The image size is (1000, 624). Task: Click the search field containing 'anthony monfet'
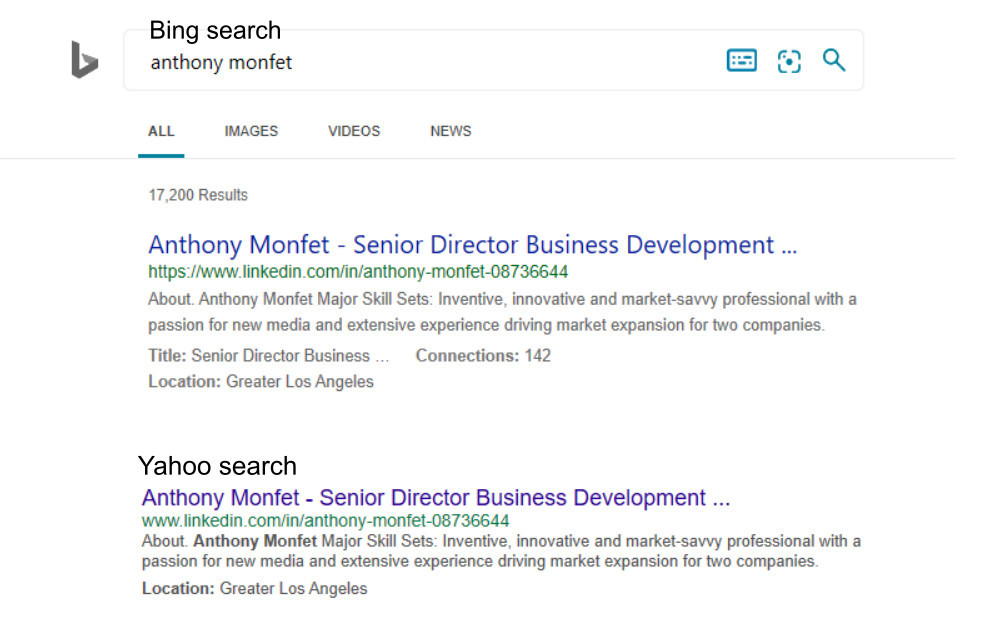coord(493,60)
